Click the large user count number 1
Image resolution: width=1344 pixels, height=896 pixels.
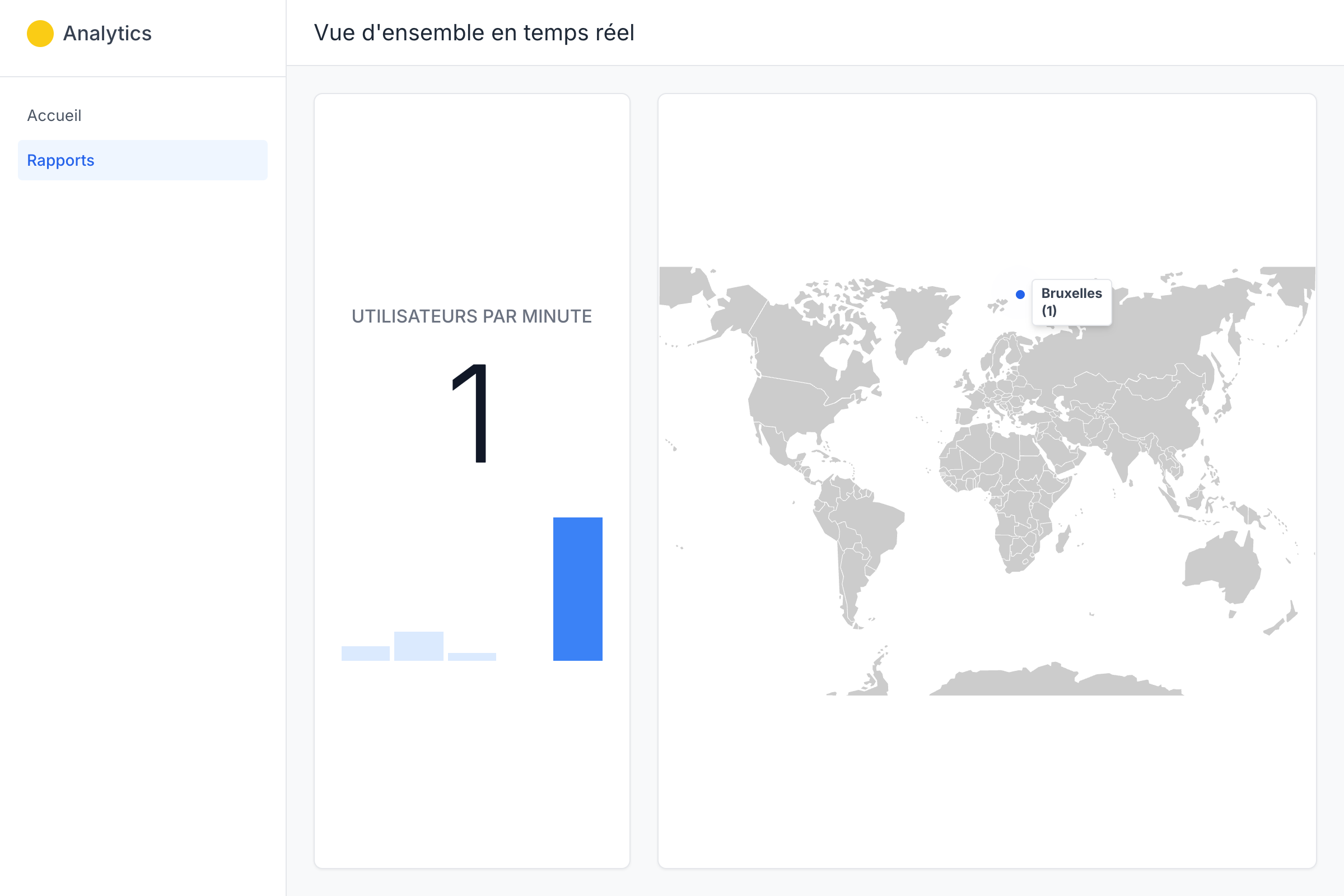469,412
